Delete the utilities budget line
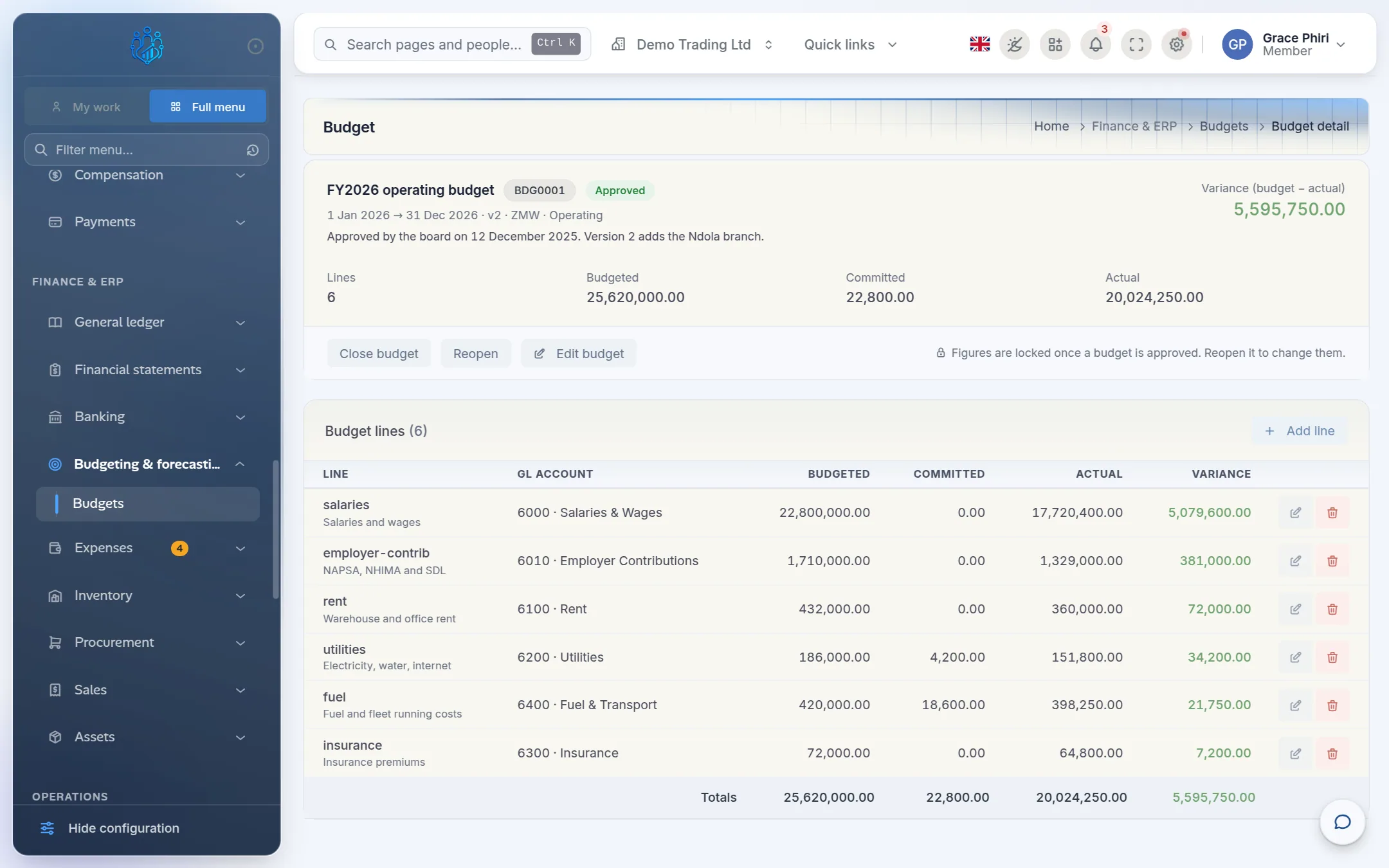 1332,657
